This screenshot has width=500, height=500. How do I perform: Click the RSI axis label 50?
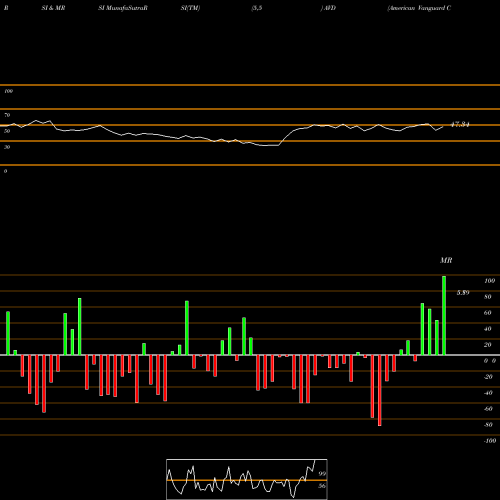coord(7,131)
